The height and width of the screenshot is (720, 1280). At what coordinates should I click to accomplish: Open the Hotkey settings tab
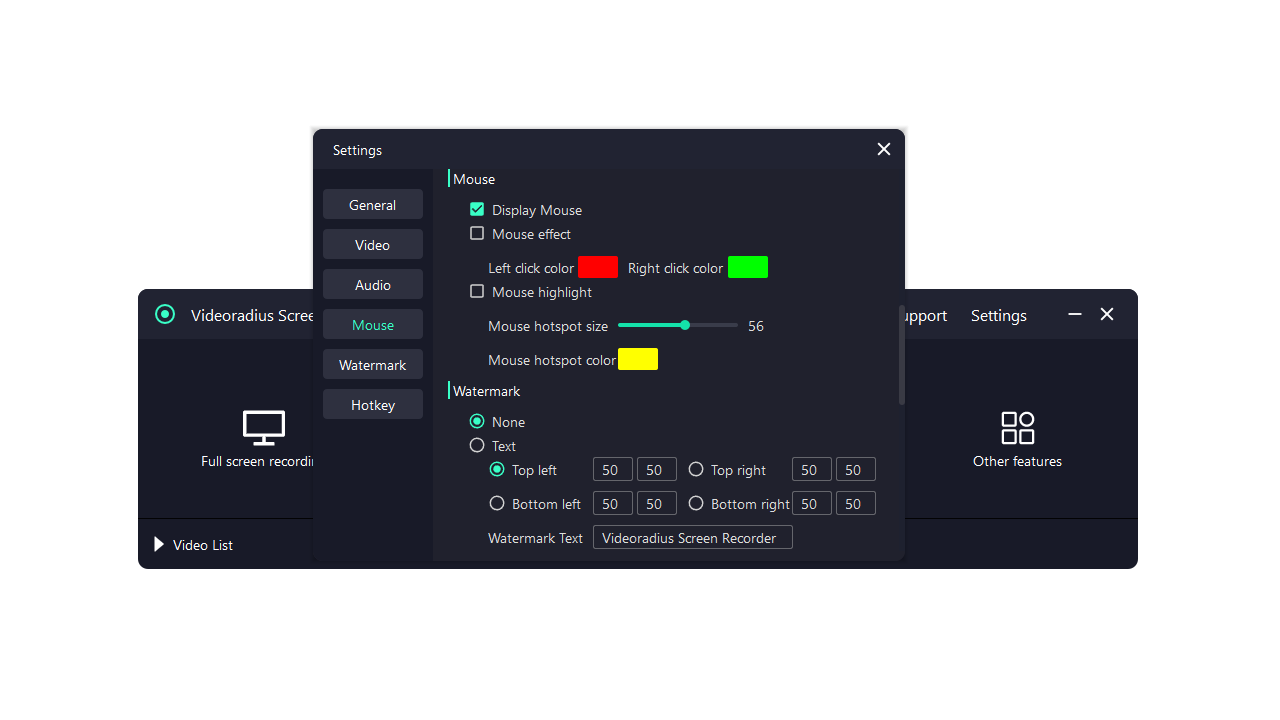(373, 405)
